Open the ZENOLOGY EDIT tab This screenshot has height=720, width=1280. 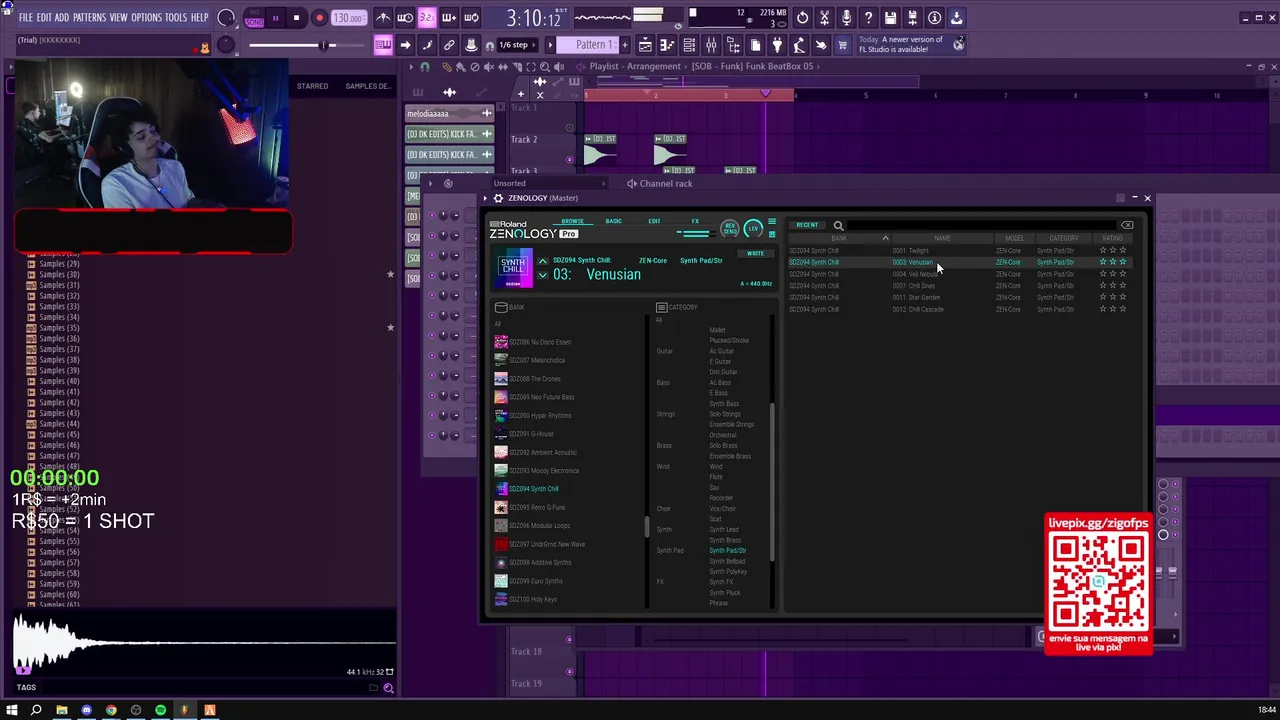(654, 221)
